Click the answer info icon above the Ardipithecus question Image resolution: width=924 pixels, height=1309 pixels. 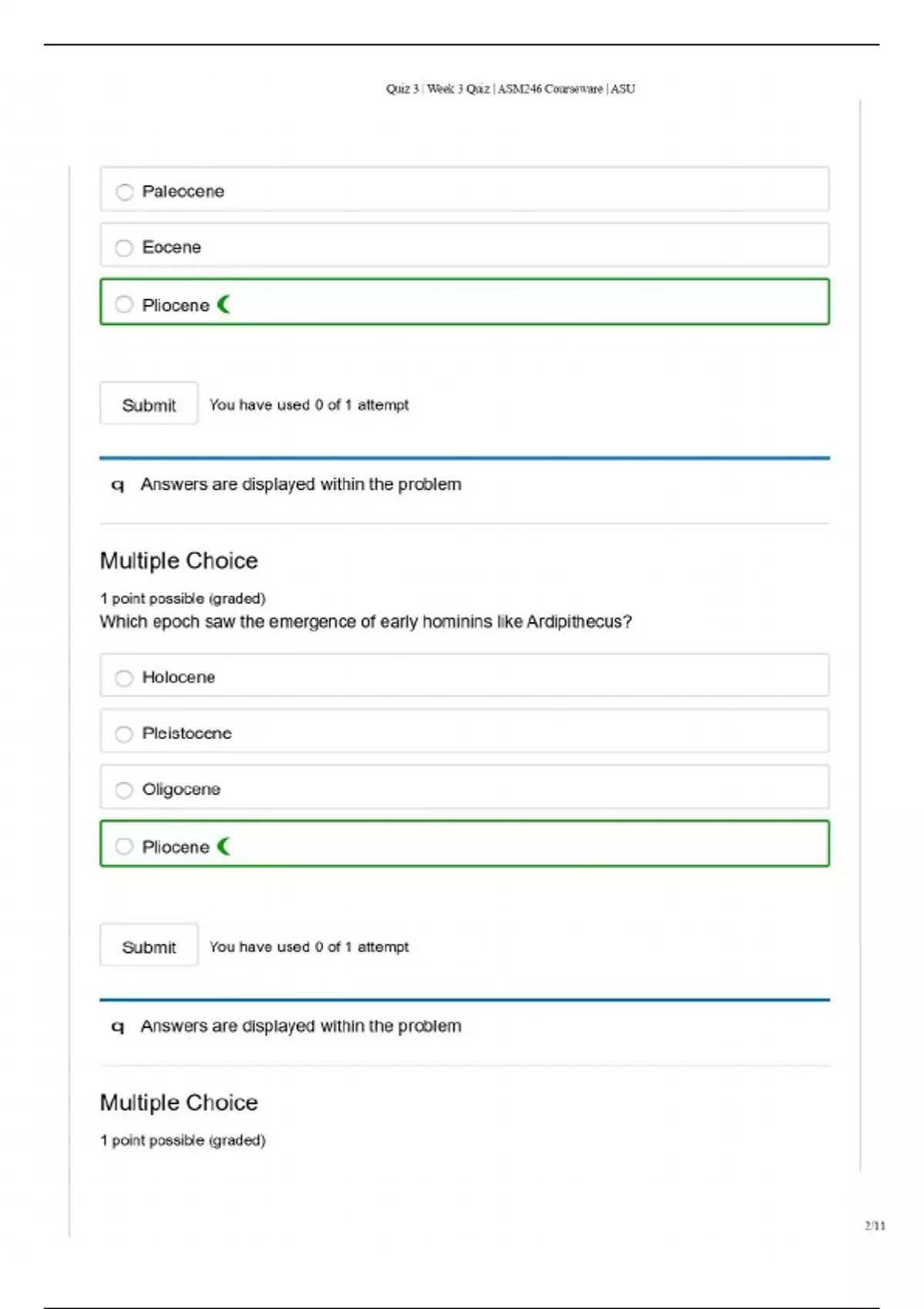tap(118, 485)
